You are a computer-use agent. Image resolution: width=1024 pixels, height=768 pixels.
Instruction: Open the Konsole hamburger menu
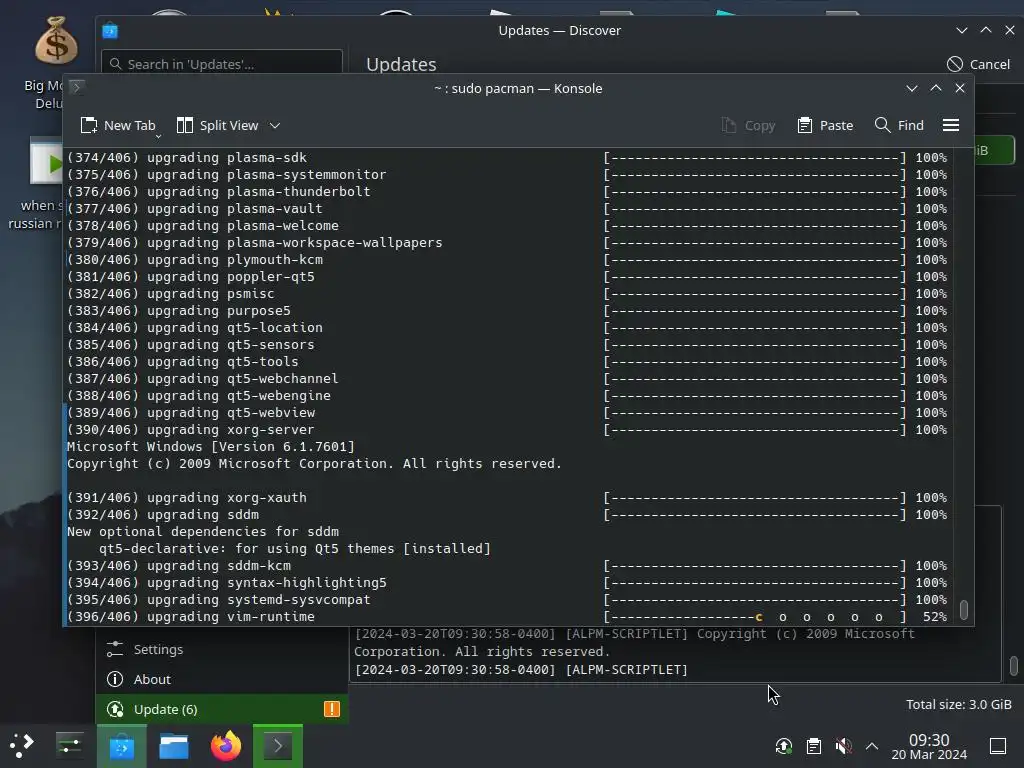coord(951,125)
